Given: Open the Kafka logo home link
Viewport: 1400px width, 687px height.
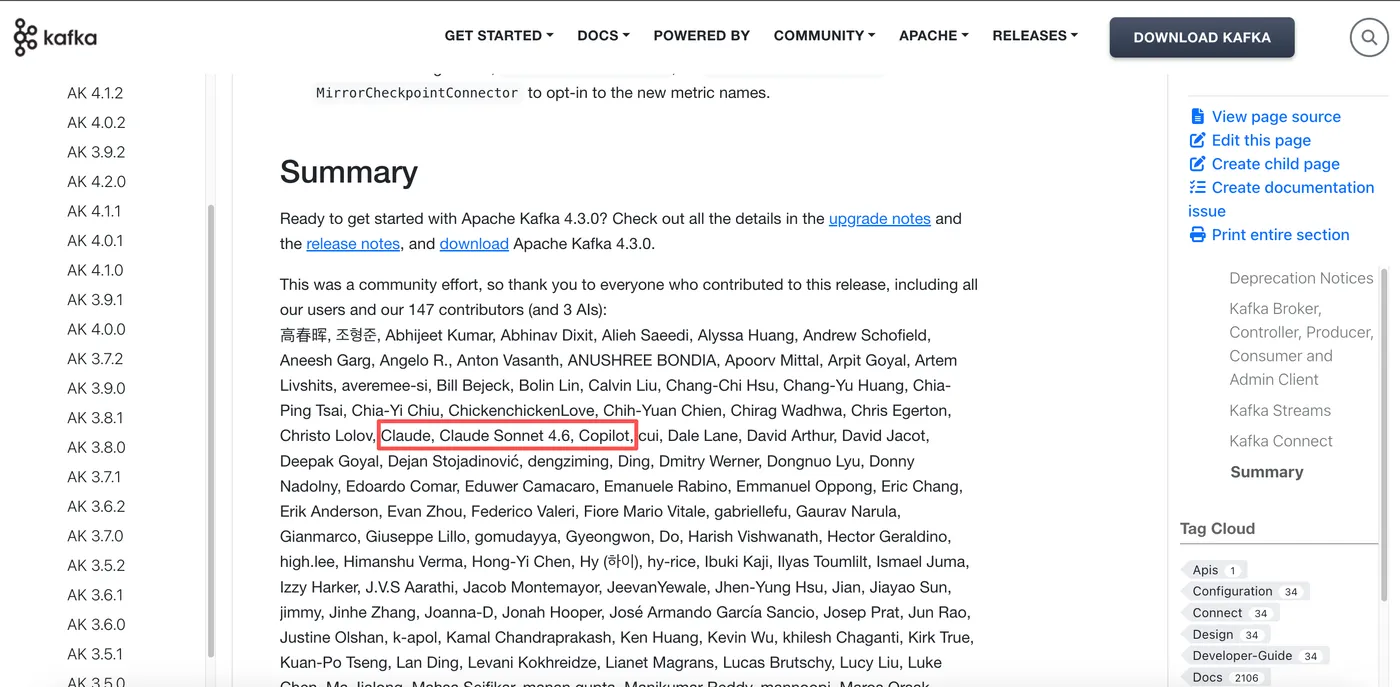Looking at the screenshot, I should [x=55, y=38].
